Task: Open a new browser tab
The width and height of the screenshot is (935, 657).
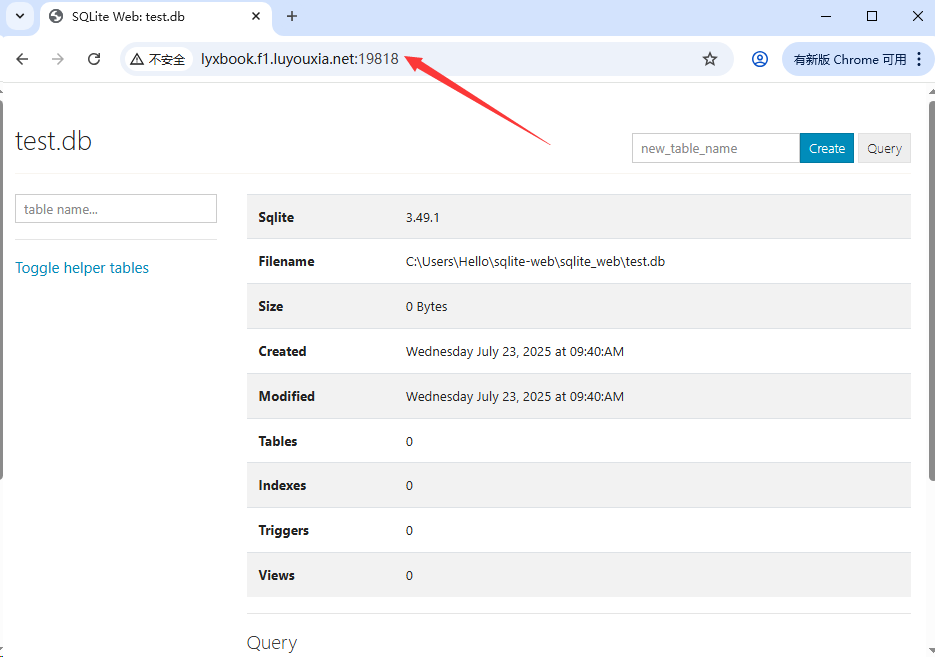Action: [290, 16]
